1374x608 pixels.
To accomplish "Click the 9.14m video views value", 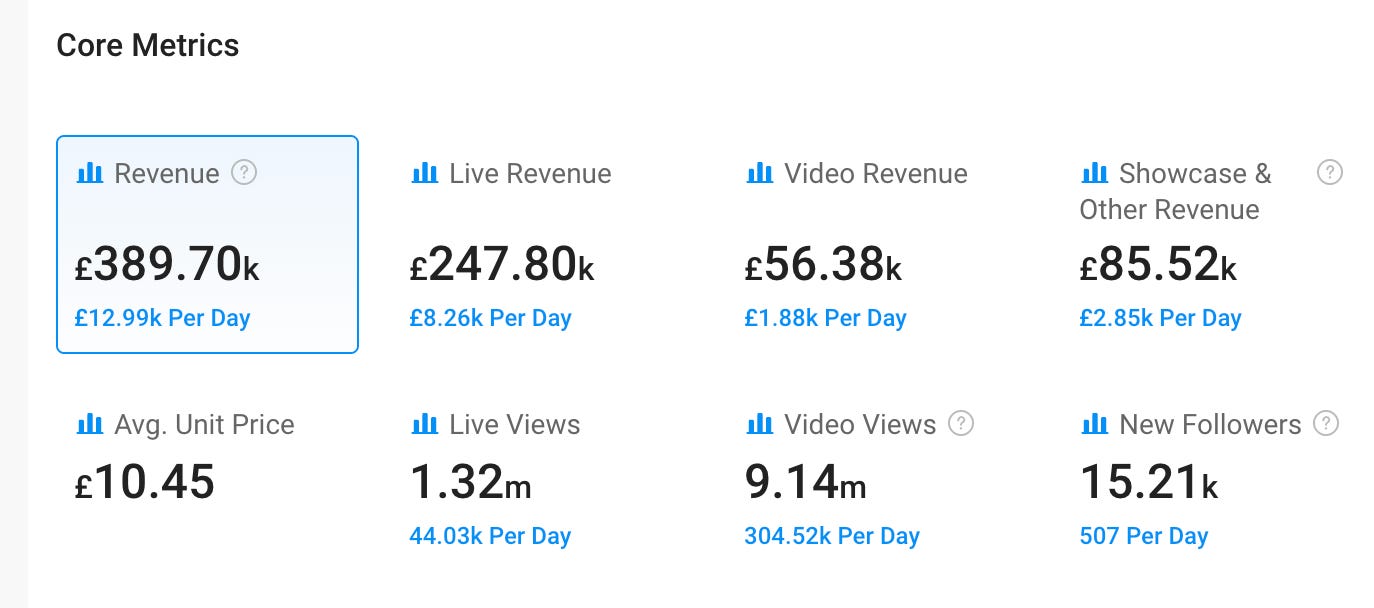I will point(806,482).
